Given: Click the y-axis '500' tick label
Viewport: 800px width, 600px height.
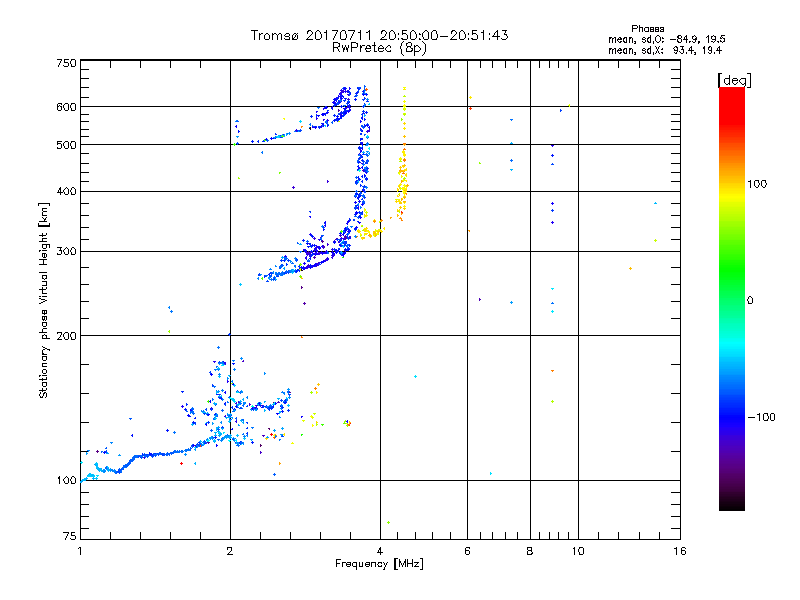Looking at the screenshot, I should [67, 145].
